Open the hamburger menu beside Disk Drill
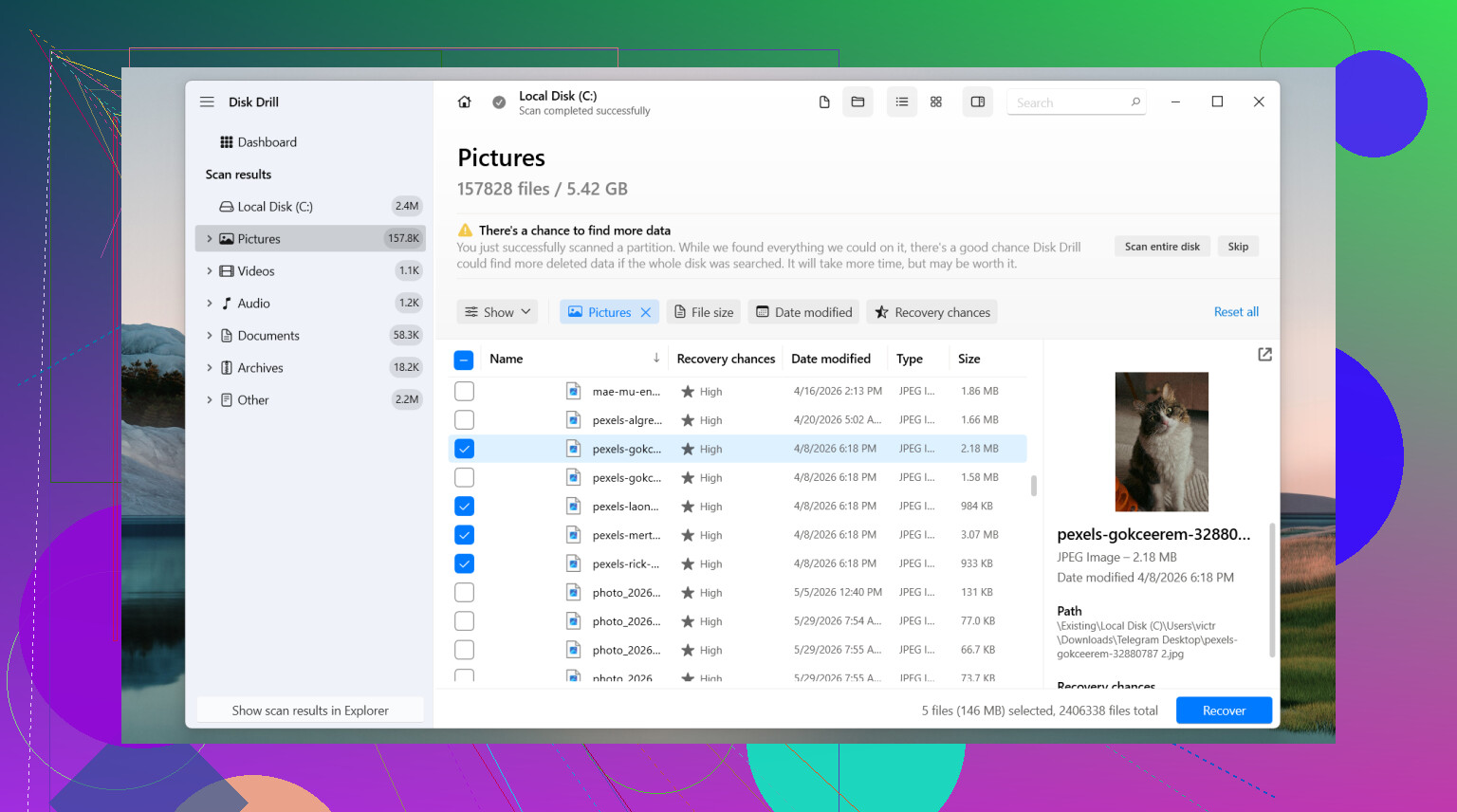Image resolution: width=1457 pixels, height=812 pixels. coord(207,101)
